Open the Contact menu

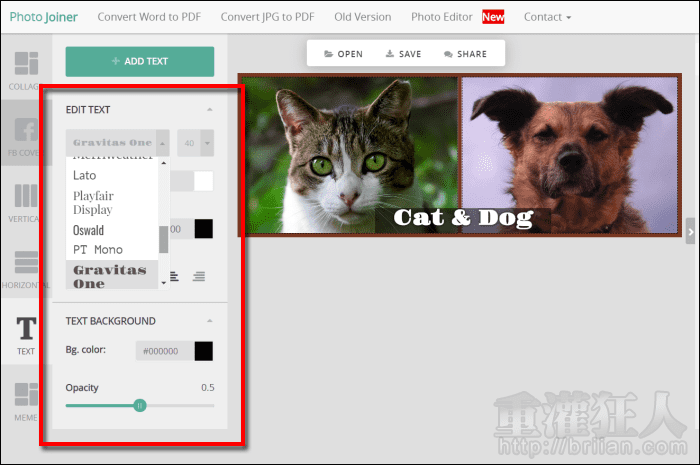(547, 17)
